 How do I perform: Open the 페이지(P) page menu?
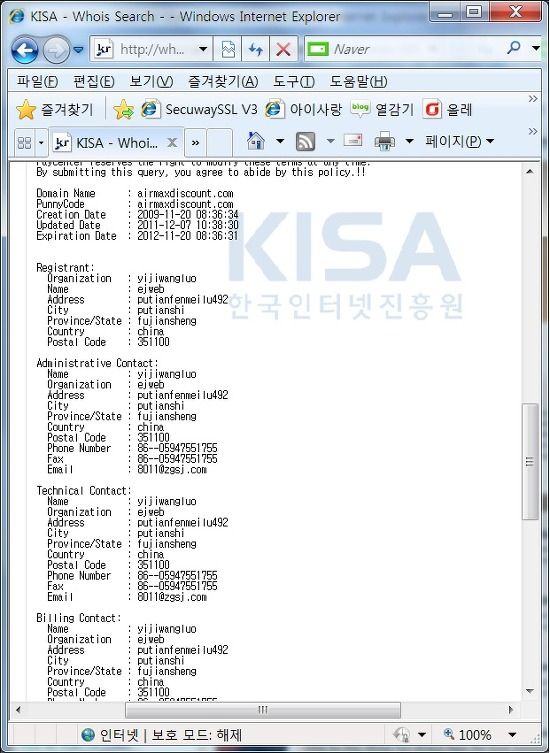459,141
